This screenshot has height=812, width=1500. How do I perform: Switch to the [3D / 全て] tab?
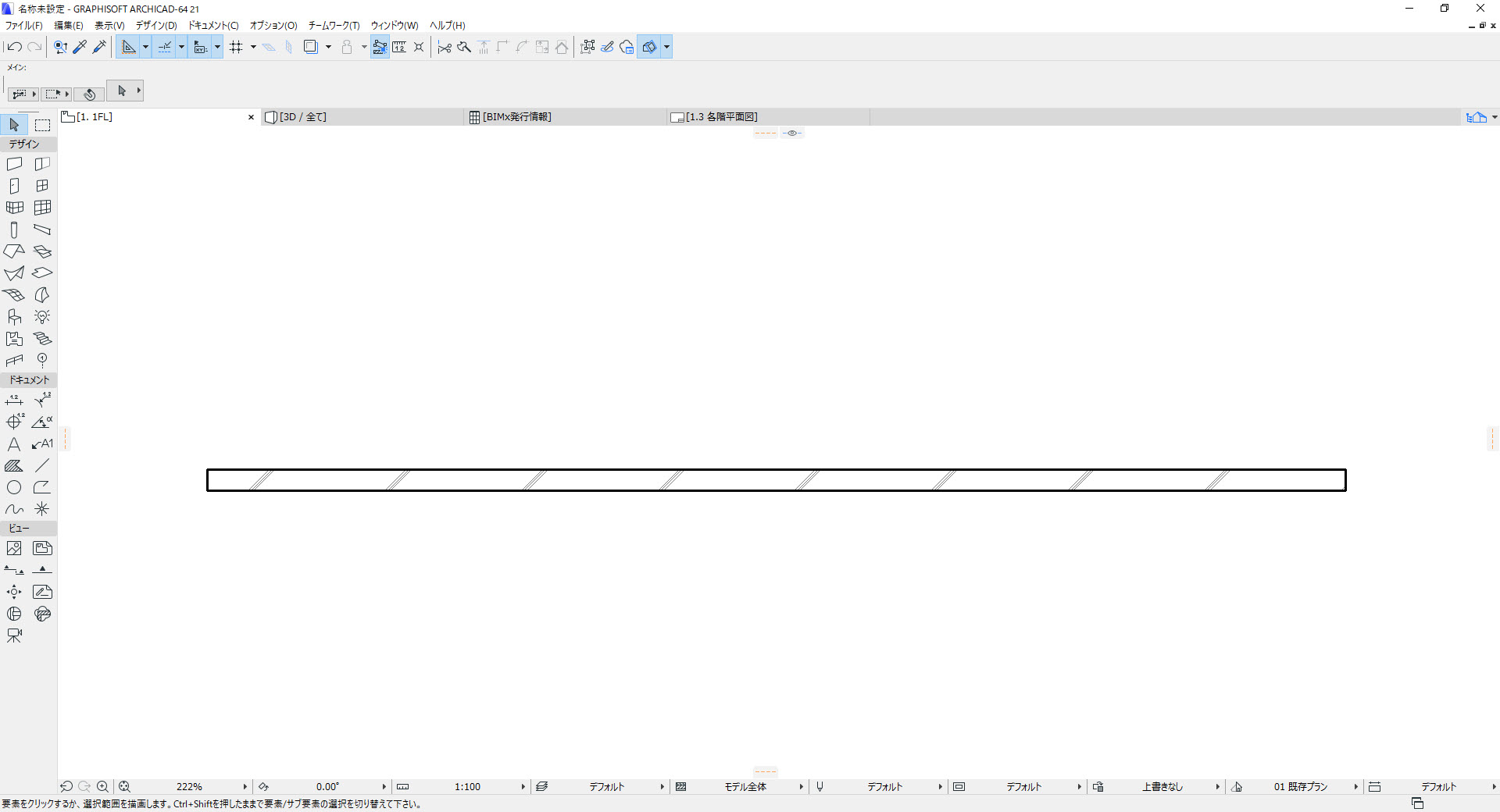[303, 117]
